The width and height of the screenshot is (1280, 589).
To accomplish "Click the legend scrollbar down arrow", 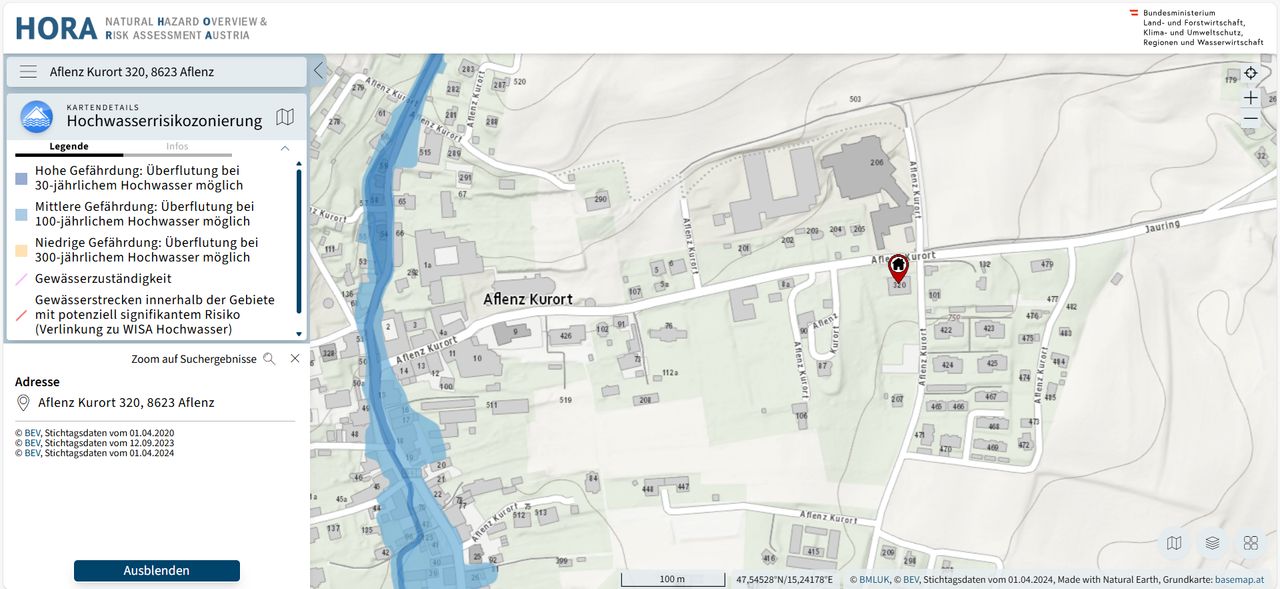I will [299, 334].
